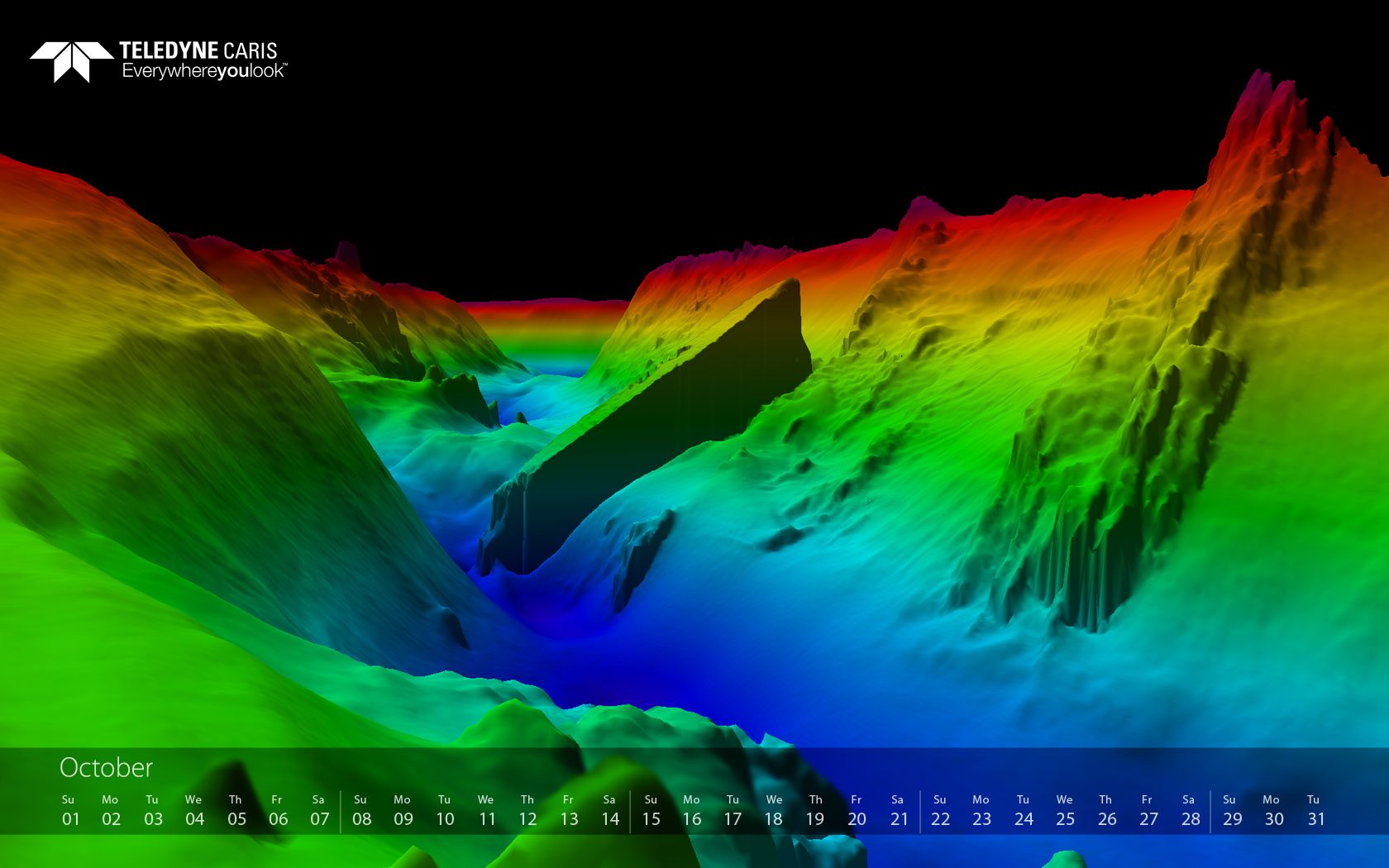
Task: Select date 26 in the calendar strip
Action: (1107, 819)
